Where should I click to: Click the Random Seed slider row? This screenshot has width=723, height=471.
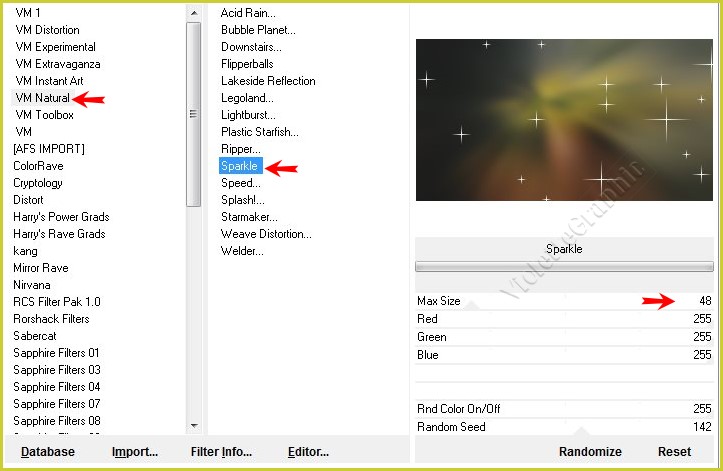click(x=564, y=427)
